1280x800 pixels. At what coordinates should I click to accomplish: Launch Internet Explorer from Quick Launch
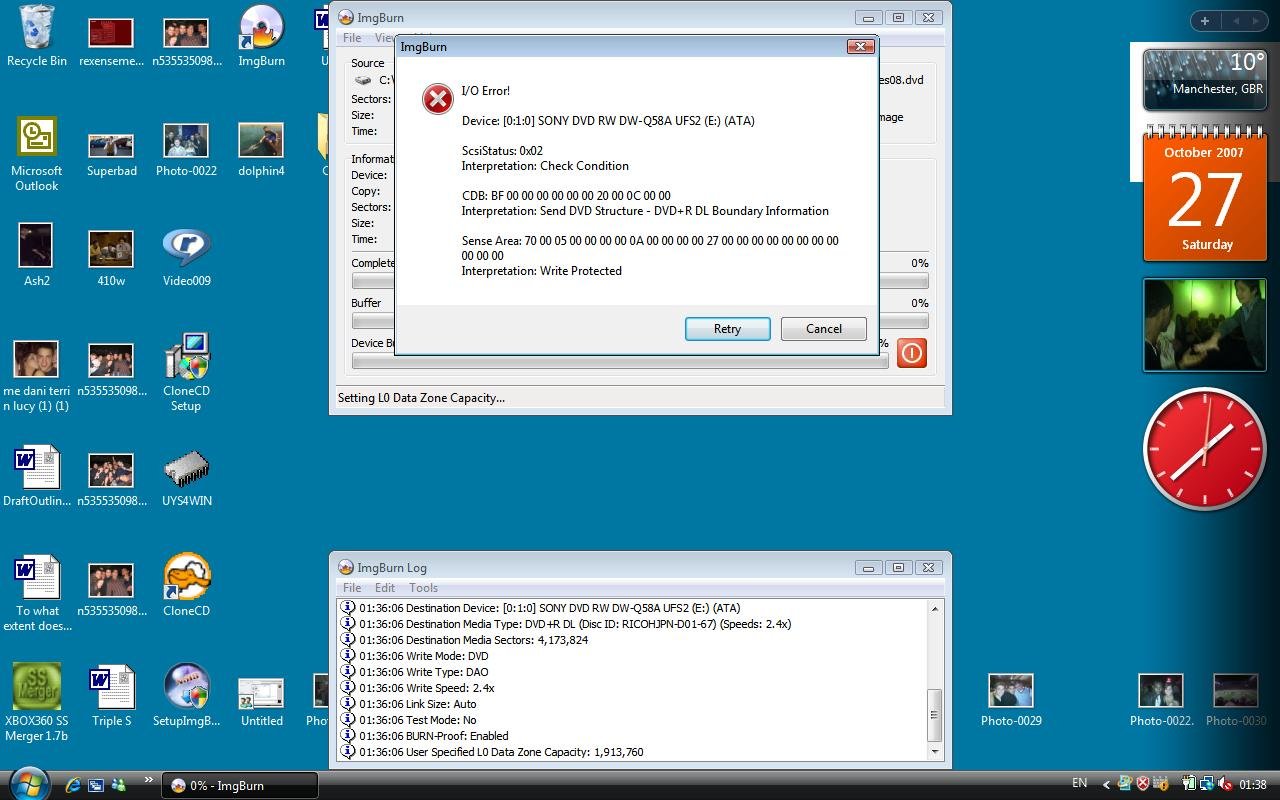73,785
